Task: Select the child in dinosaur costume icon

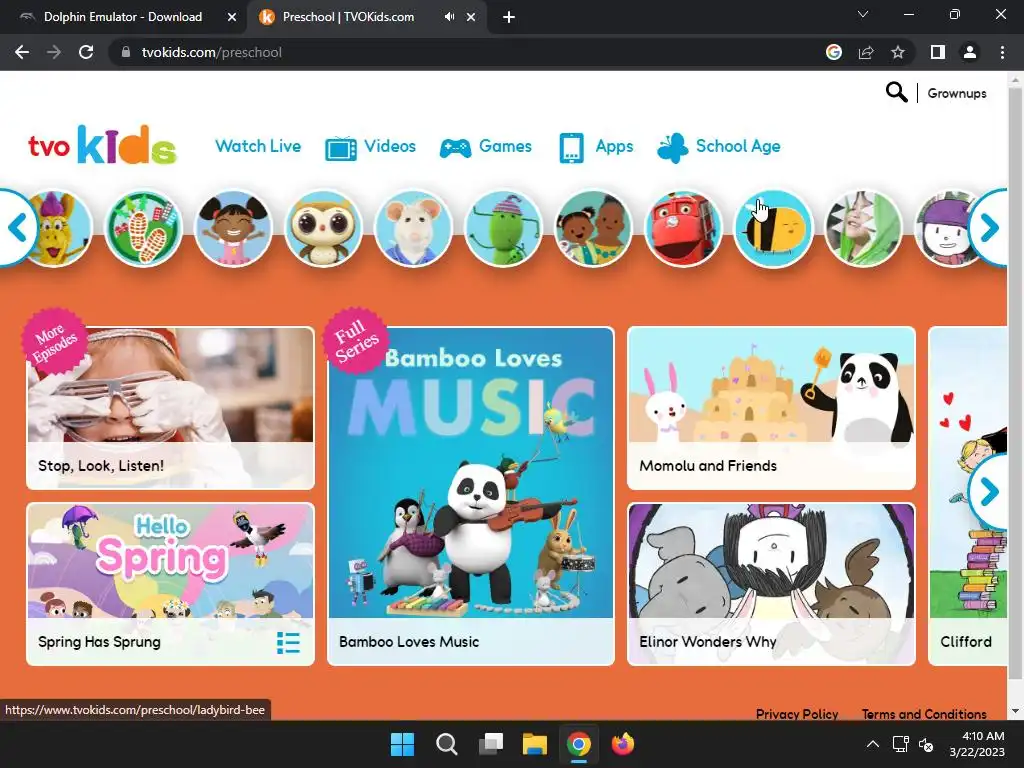Action: tap(863, 228)
